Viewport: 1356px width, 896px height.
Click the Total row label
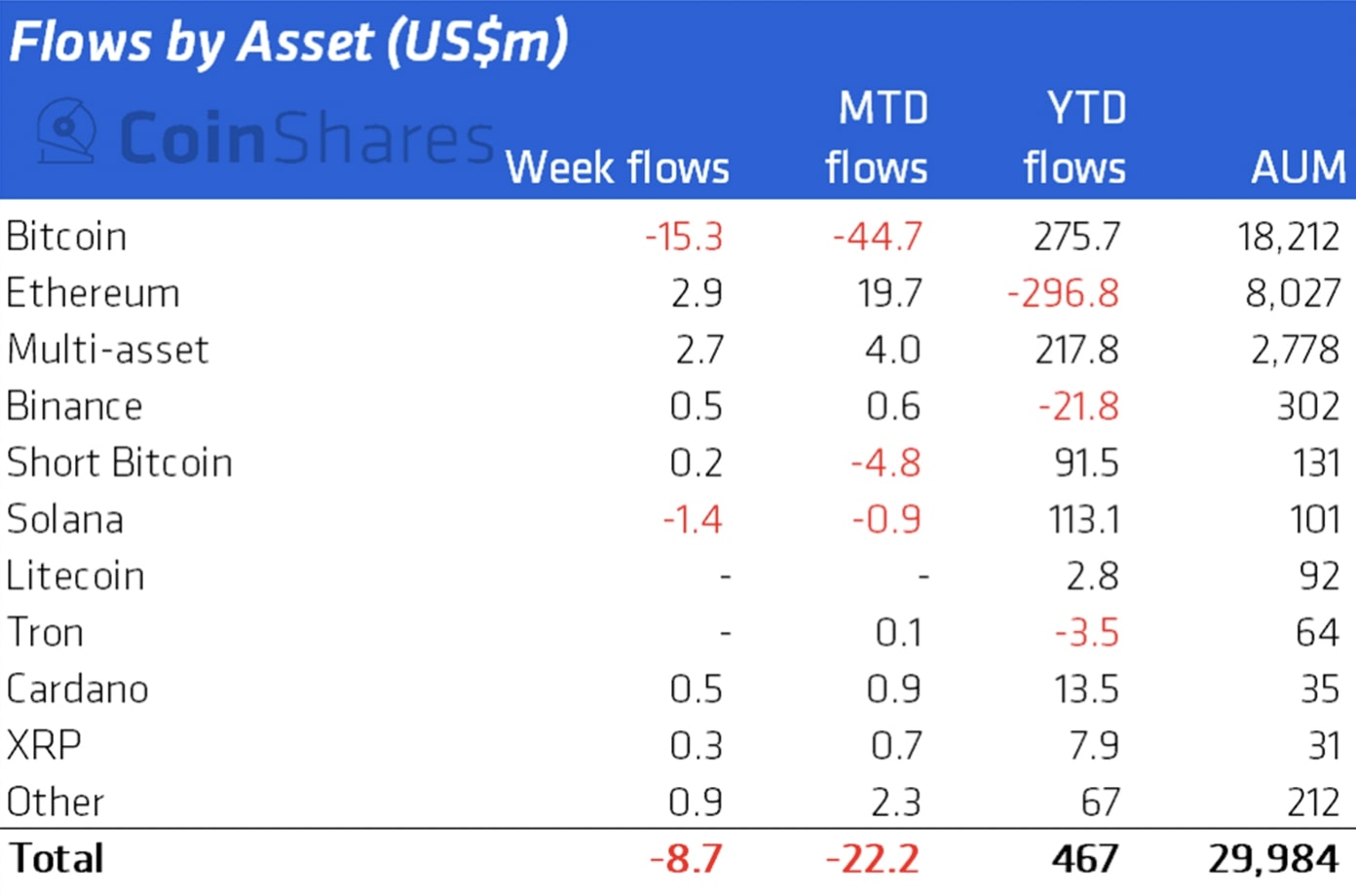pos(56,858)
